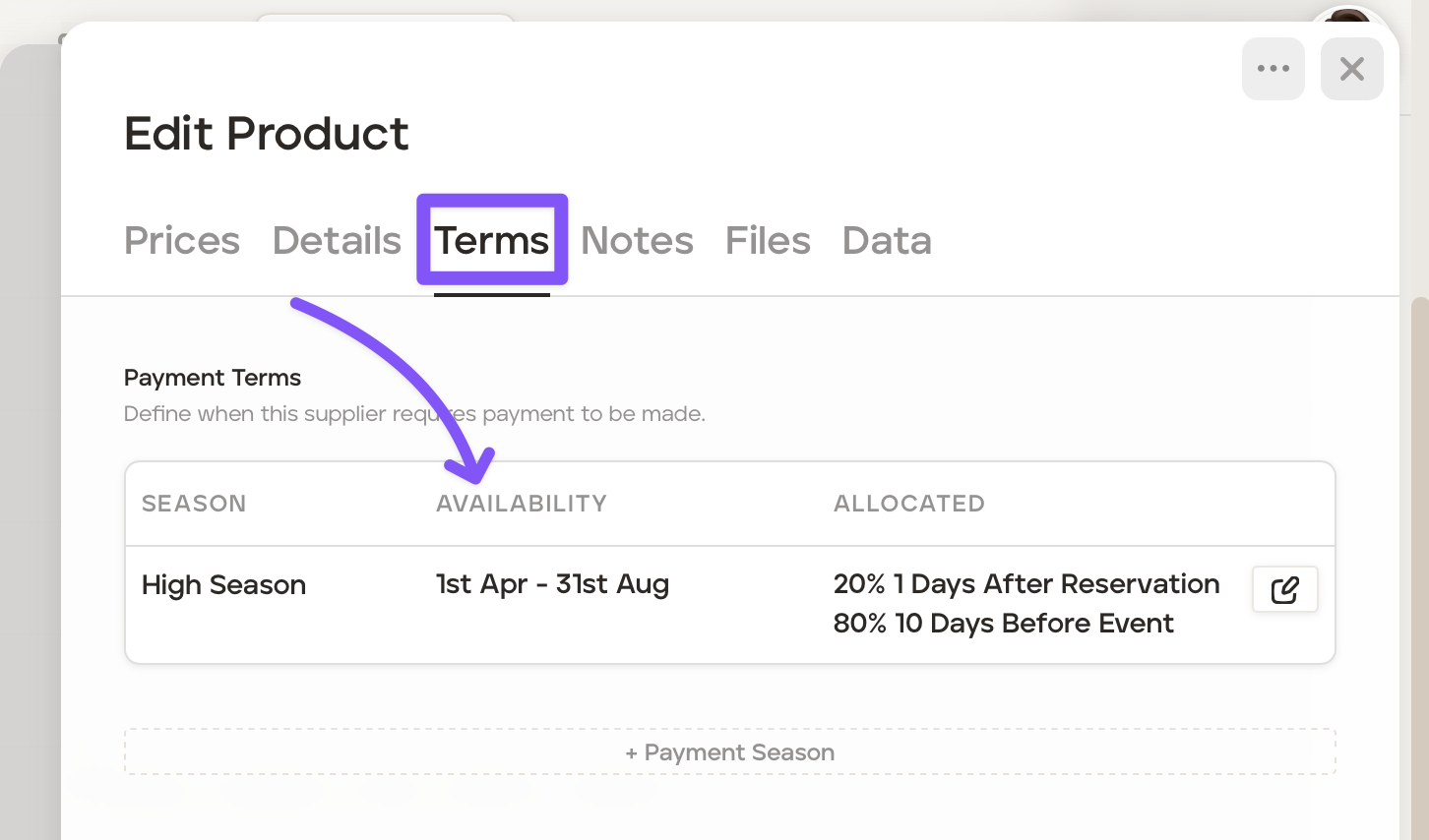Show the Files tab
The height and width of the screenshot is (840, 1429).
tap(768, 241)
